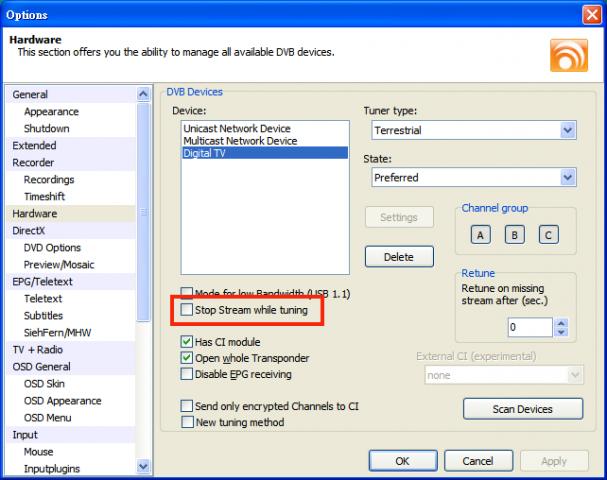Select channel group B

(x=514, y=235)
